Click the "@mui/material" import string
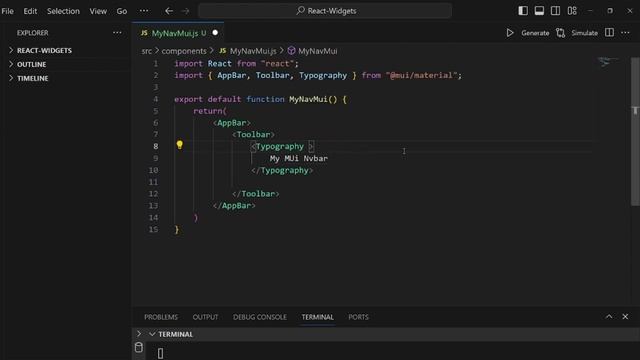 pyautogui.click(x=421, y=76)
